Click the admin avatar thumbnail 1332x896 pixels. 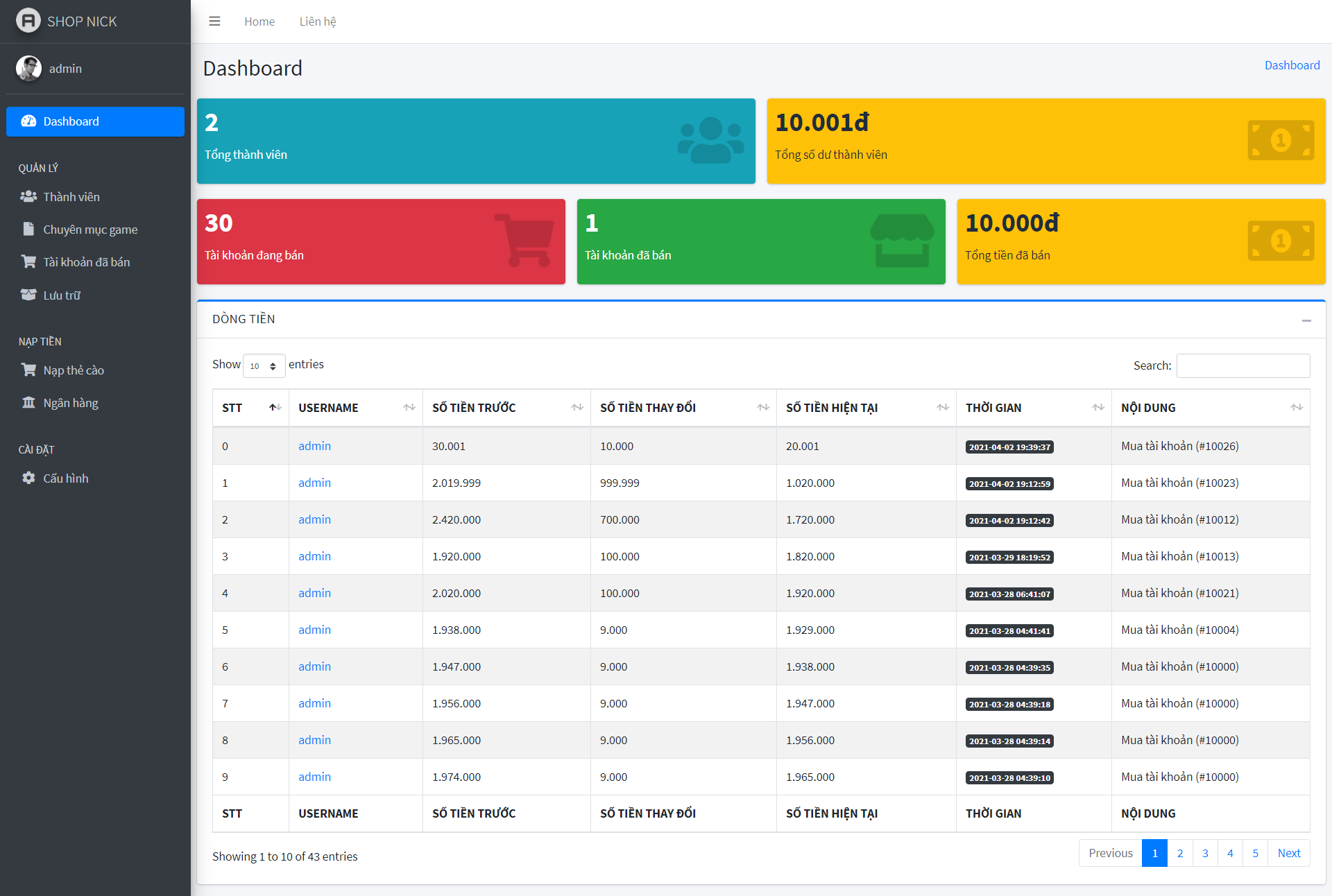pyautogui.click(x=28, y=69)
